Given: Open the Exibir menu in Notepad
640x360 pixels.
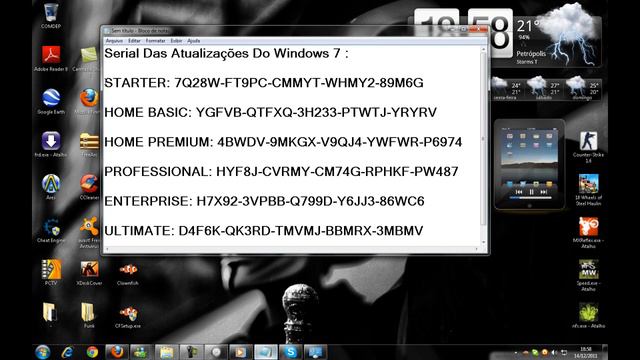Looking at the screenshot, I should tap(176, 41).
